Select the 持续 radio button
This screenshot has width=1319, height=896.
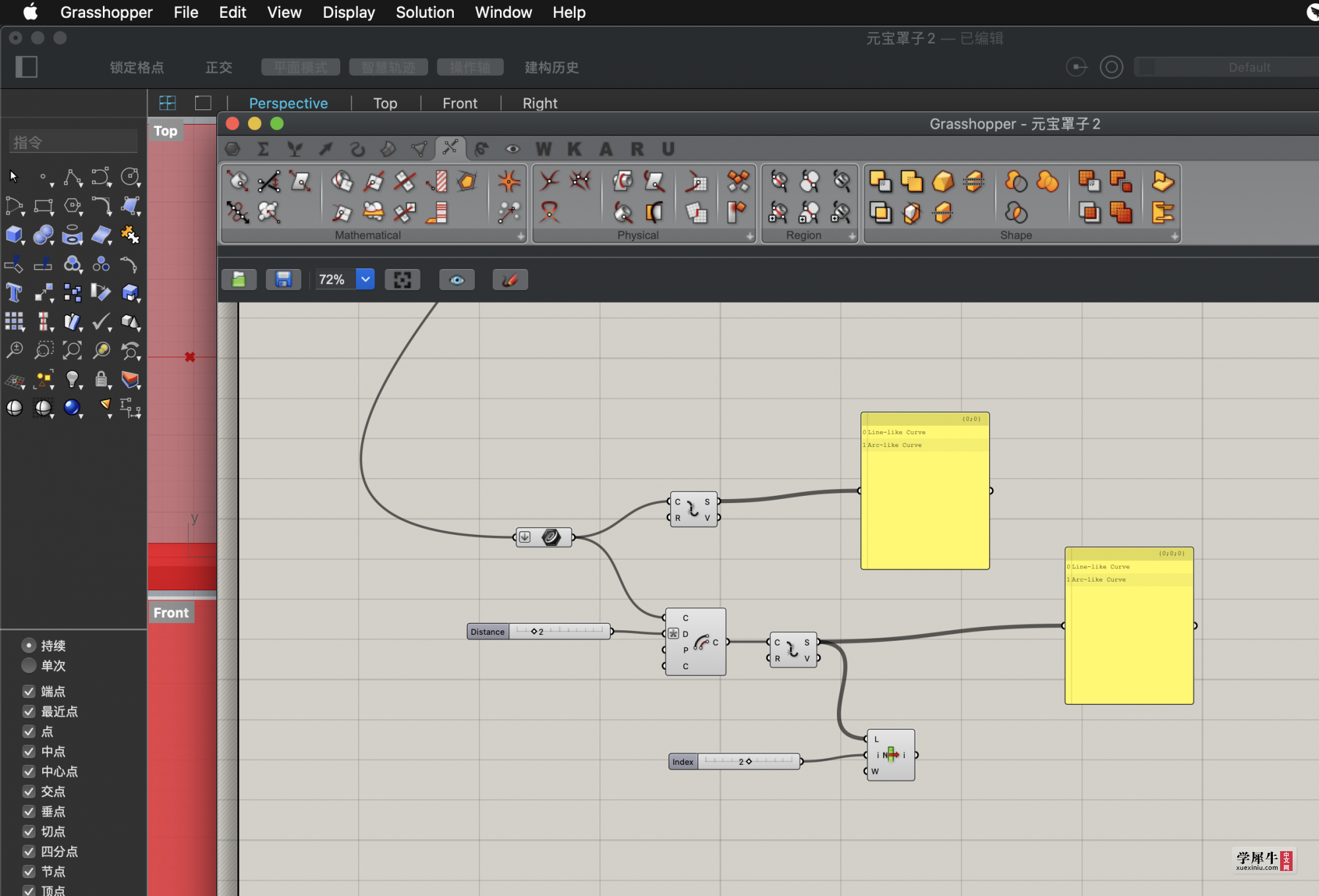click(x=28, y=645)
